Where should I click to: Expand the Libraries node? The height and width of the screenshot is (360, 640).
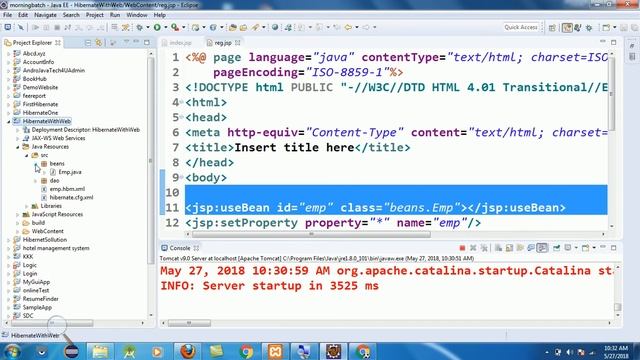pyautogui.click(x=27, y=206)
